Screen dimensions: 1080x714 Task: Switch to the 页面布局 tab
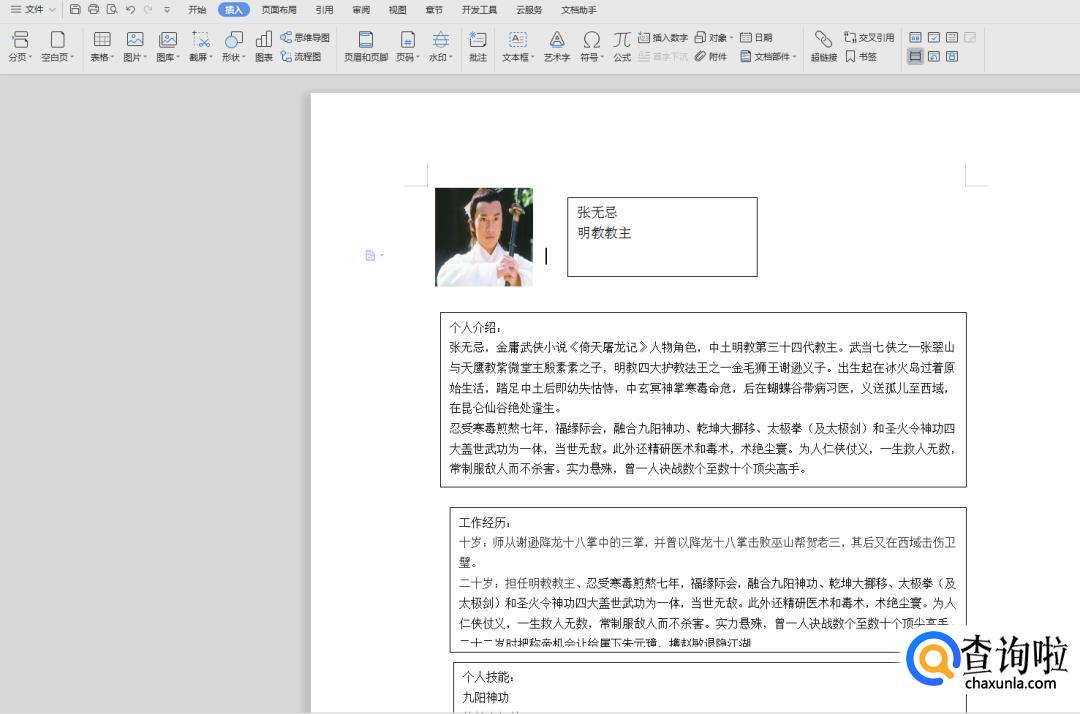tap(279, 10)
